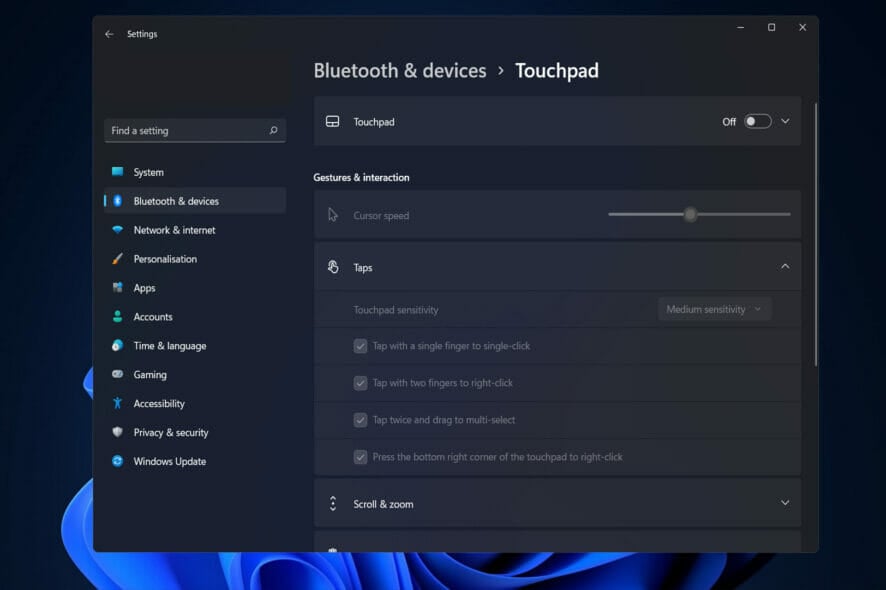Click the back arrow icon in Settings
The width and height of the screenshot is (886, 590).
point(109,34)
